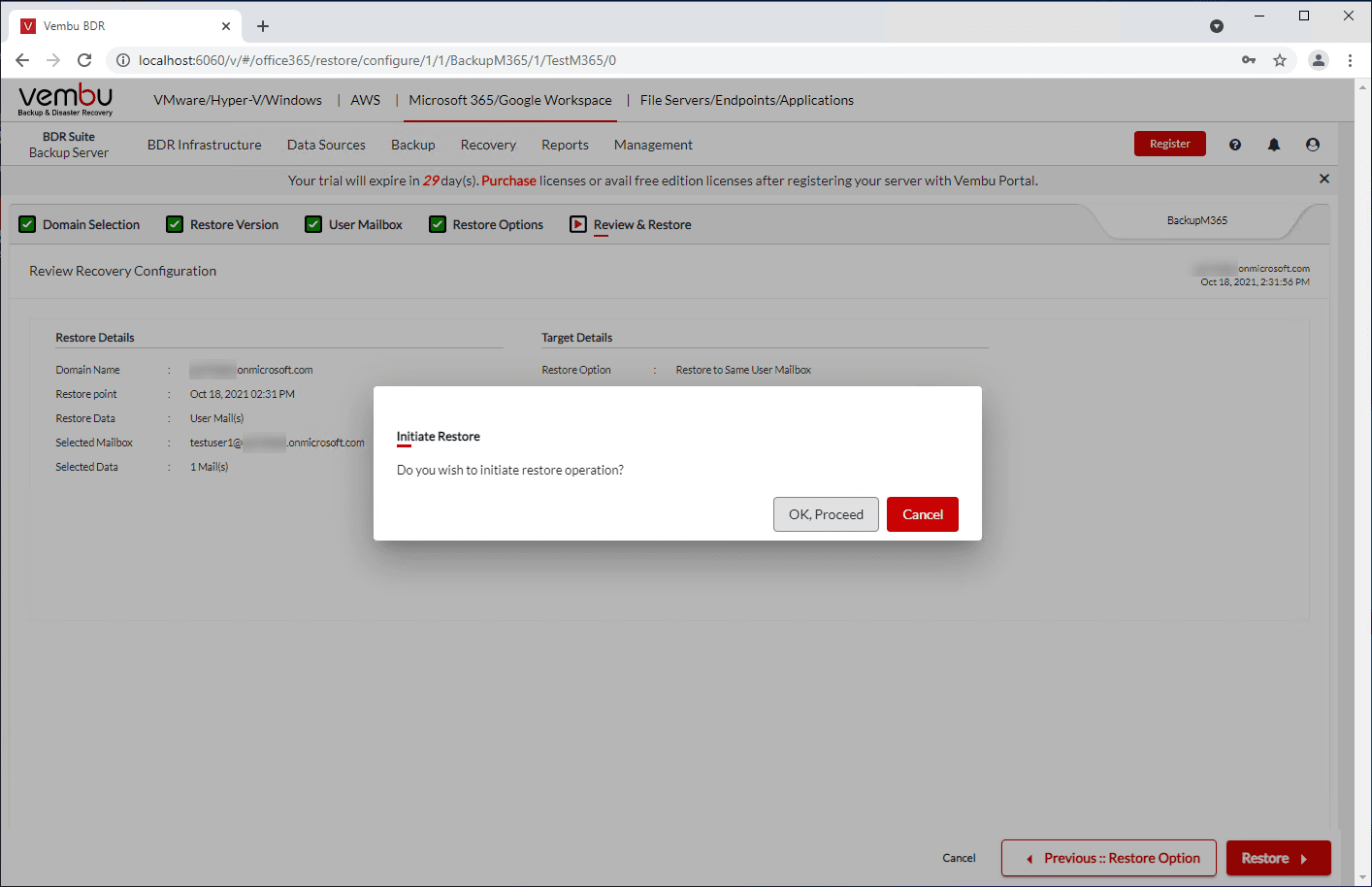Open the user account icon in the Vembu header
The image size is (1372, 887).
point(1313,145)
